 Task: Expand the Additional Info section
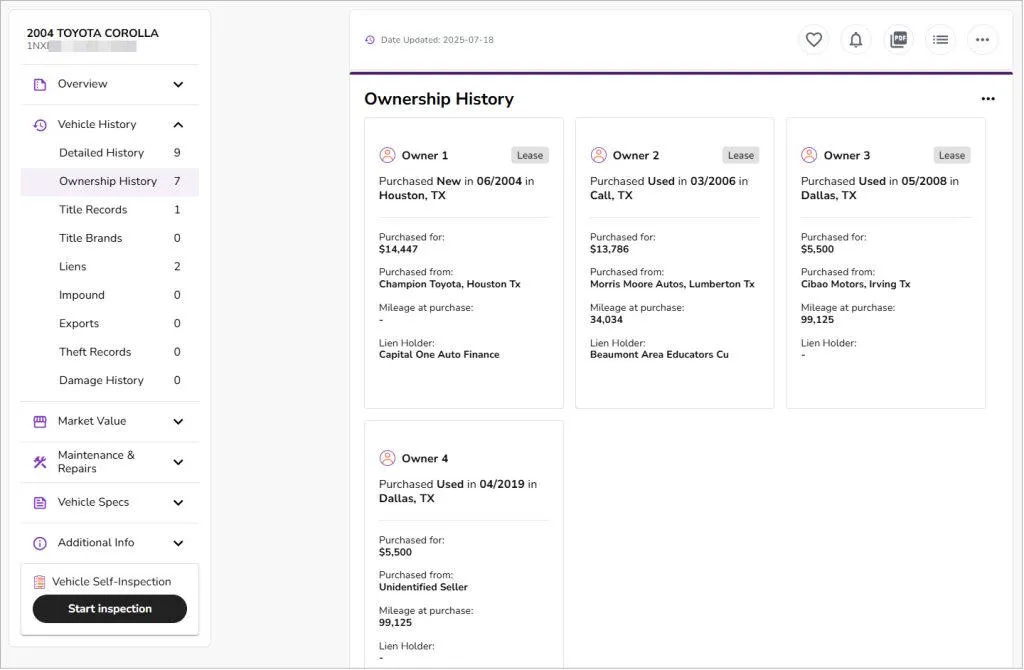(178, 543)
